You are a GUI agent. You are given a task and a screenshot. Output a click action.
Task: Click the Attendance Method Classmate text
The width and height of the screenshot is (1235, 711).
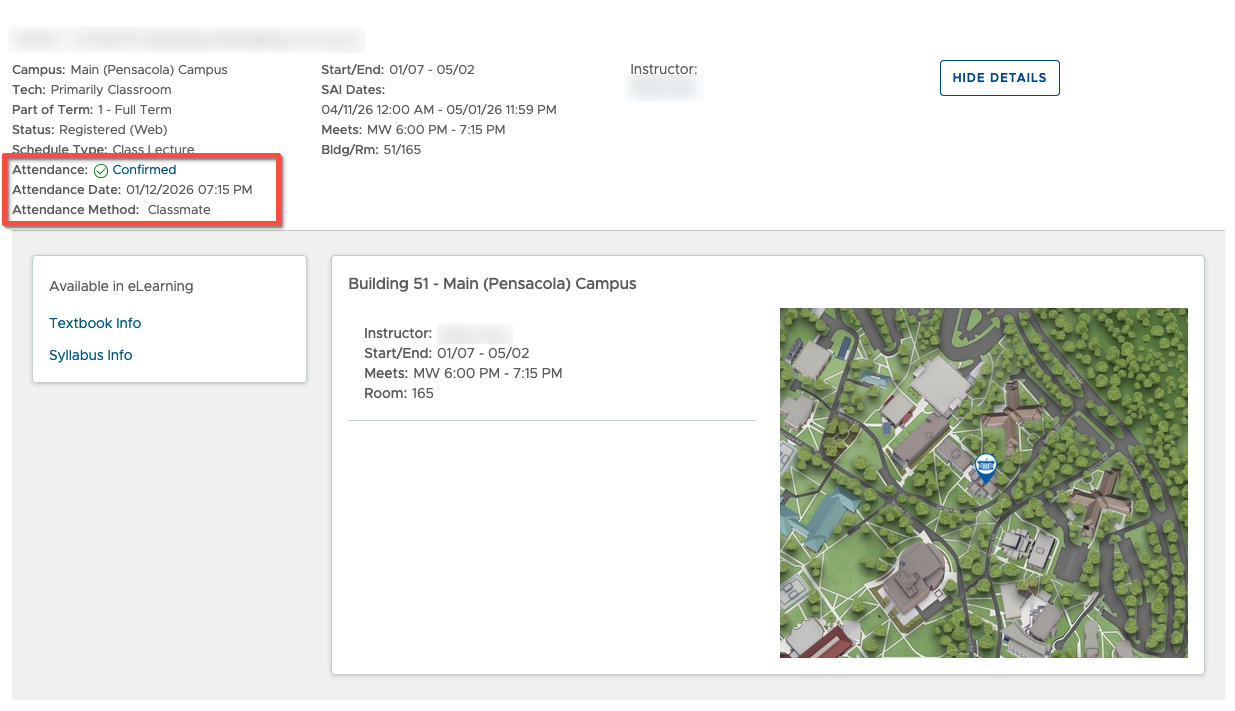click(111, 210)
